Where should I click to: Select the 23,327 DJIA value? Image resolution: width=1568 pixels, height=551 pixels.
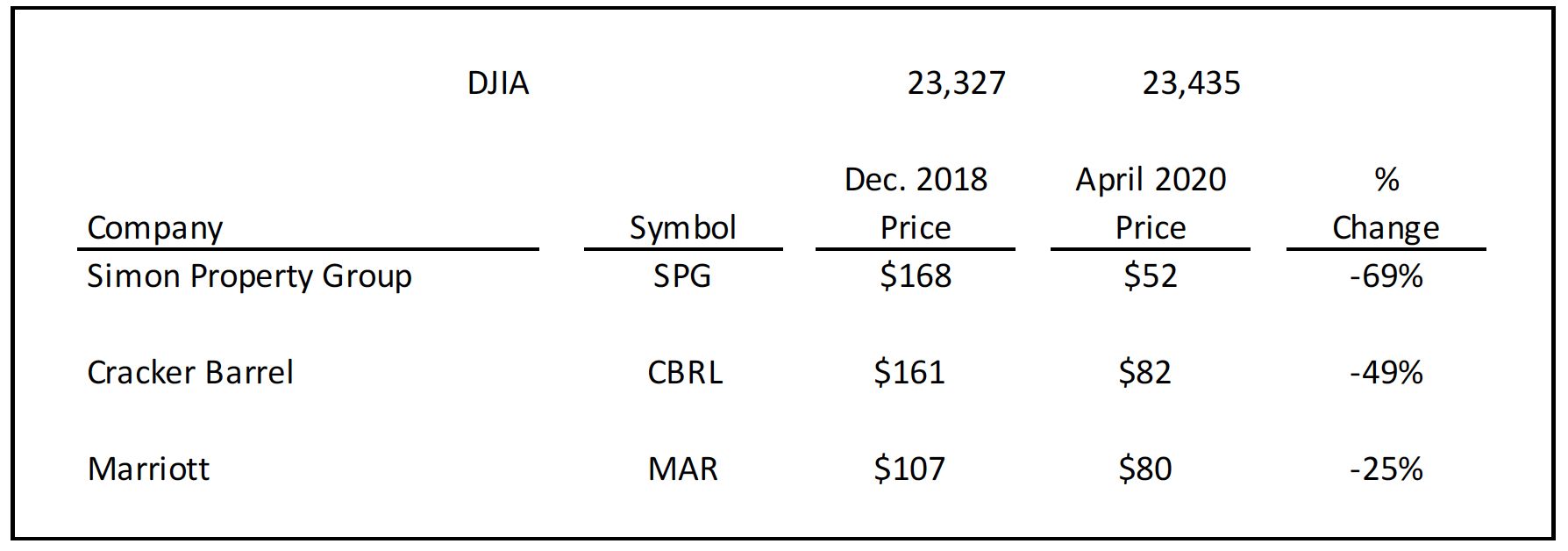pyautogui.click(x=956, y=83)
